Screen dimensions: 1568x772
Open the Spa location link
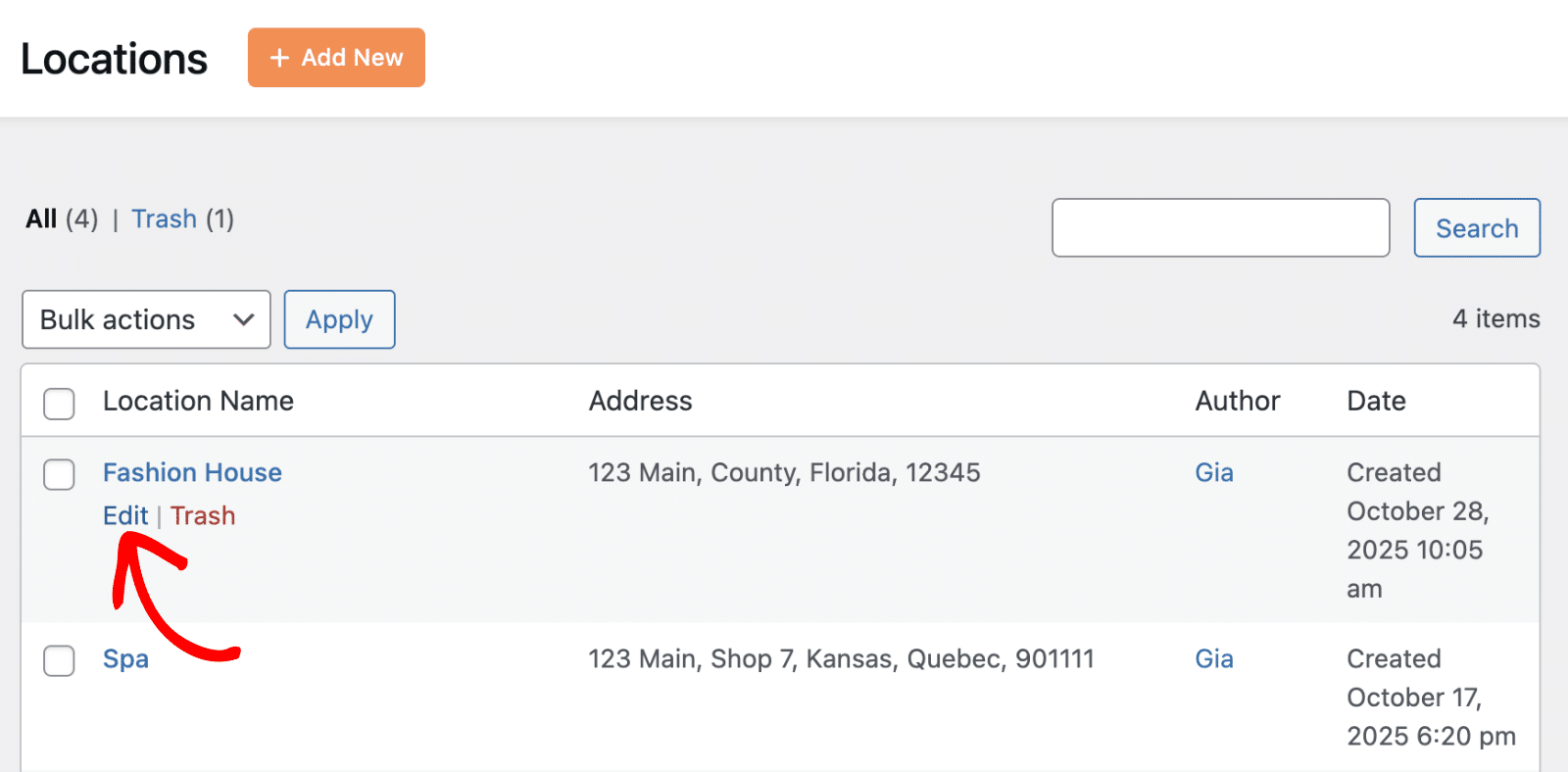coord(125,658)
